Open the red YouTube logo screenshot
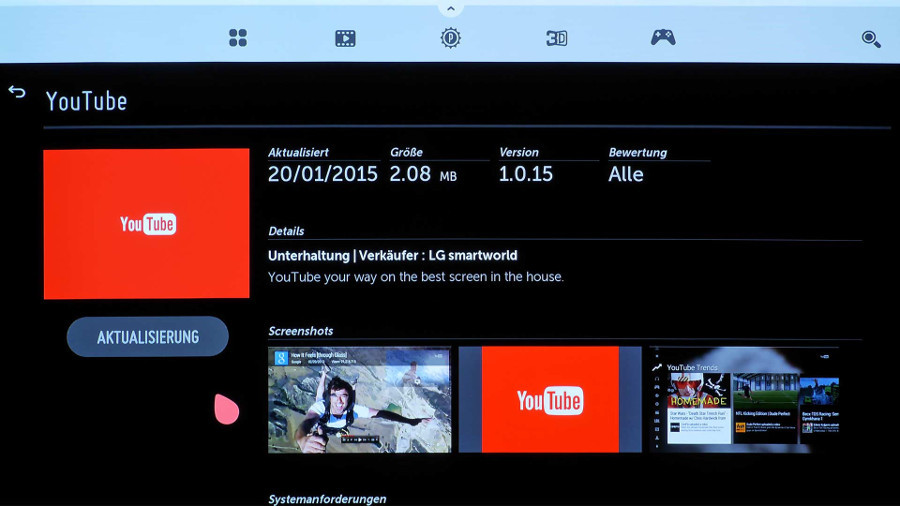Screen dimensions: 900x506 click(550, 399)
